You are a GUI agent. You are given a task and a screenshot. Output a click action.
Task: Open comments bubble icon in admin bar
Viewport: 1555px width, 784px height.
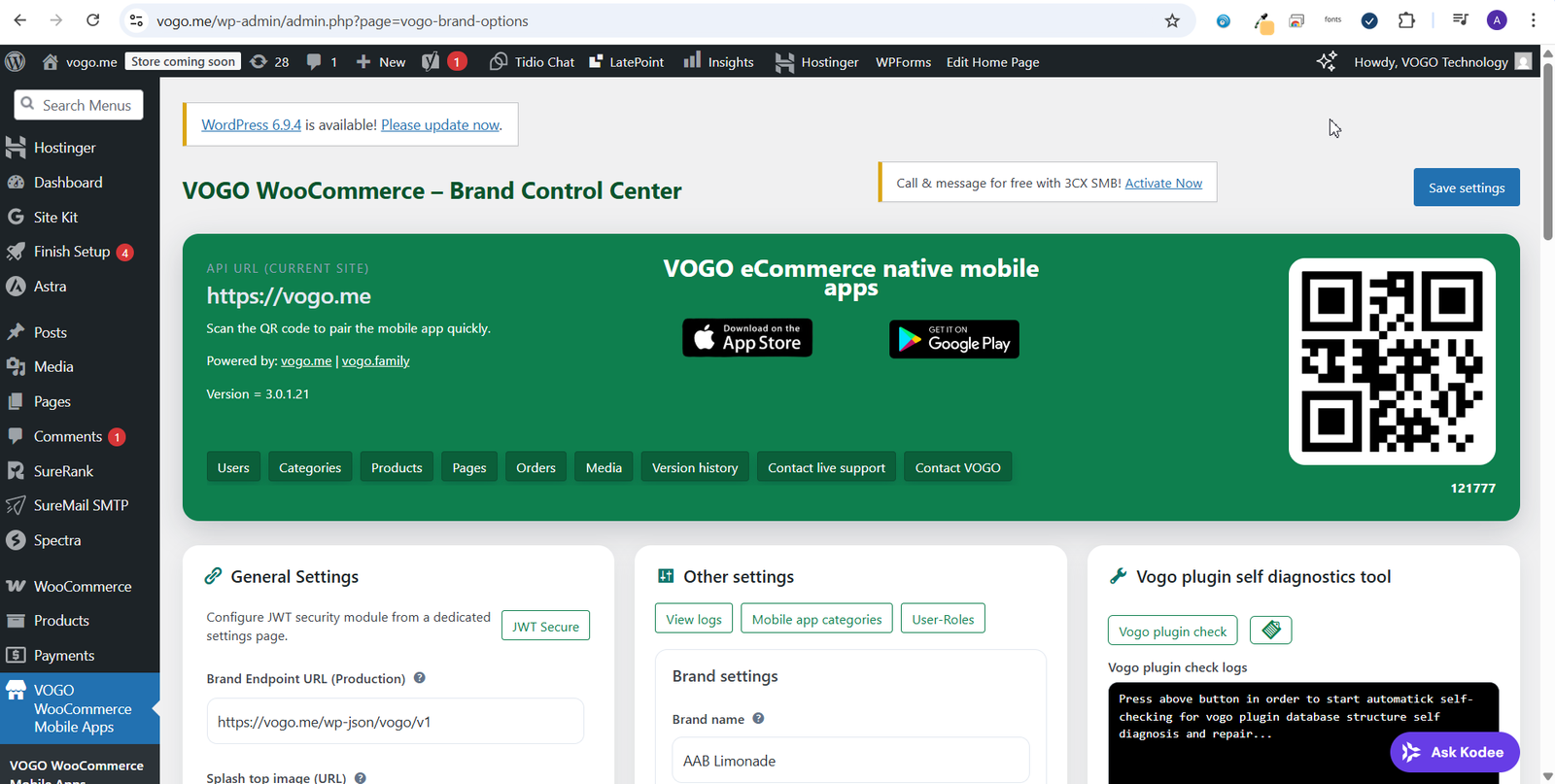click(x=314, y=61)
